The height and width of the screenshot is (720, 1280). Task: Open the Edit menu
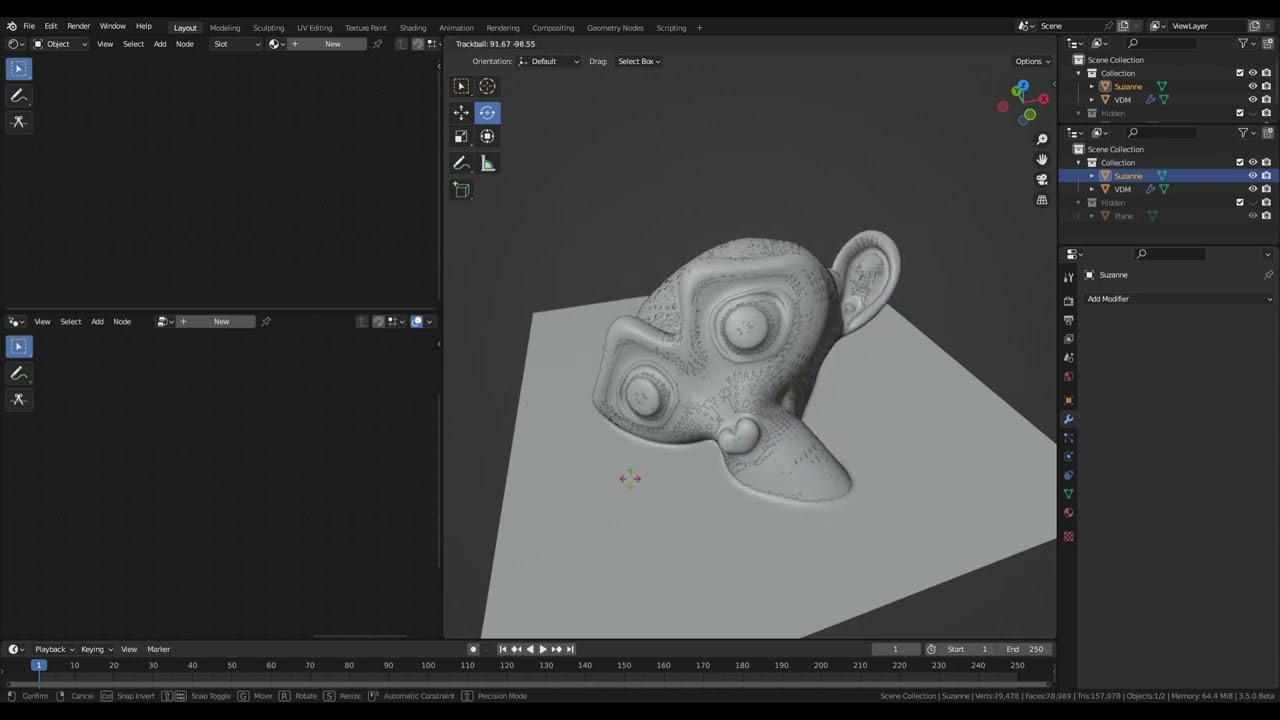click(x=50, y=26)
